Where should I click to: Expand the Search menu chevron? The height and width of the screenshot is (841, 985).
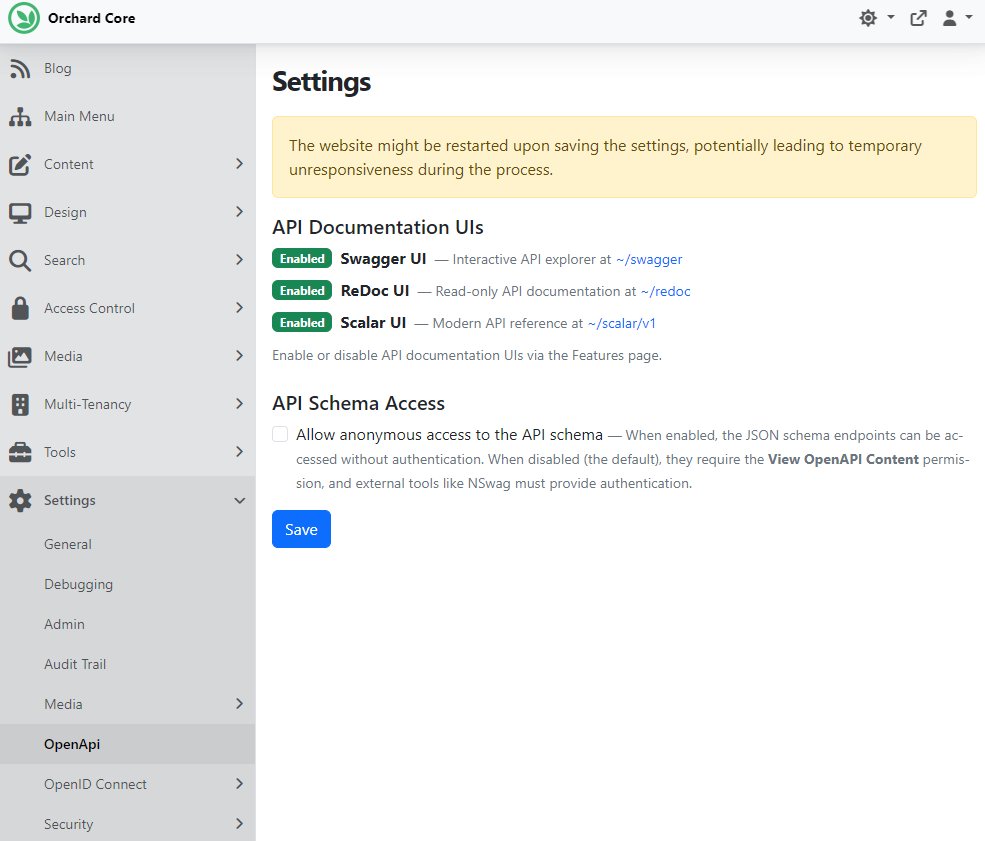coord(239,259)
